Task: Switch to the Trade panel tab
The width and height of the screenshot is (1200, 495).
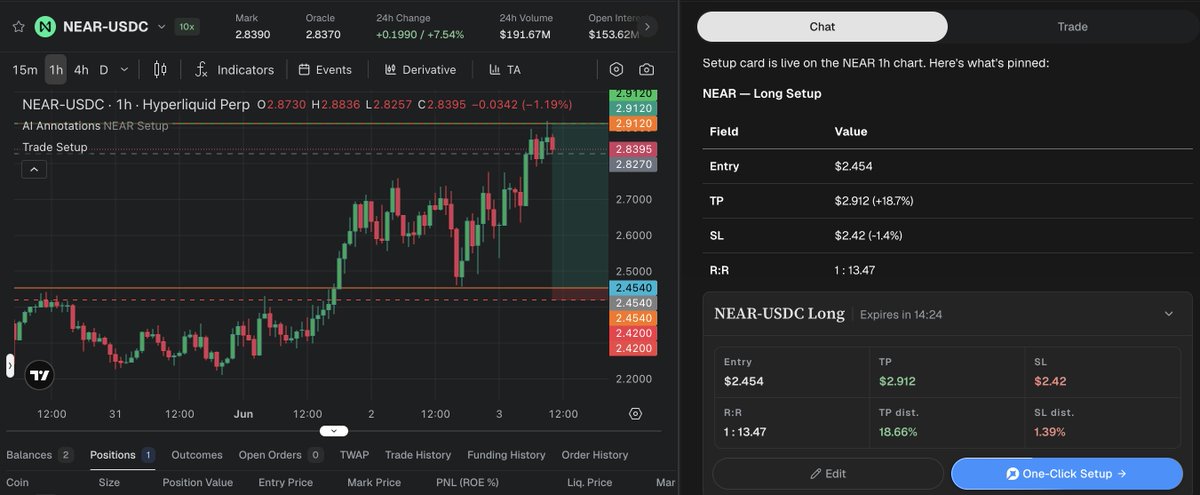Action: click(1072, 27)
